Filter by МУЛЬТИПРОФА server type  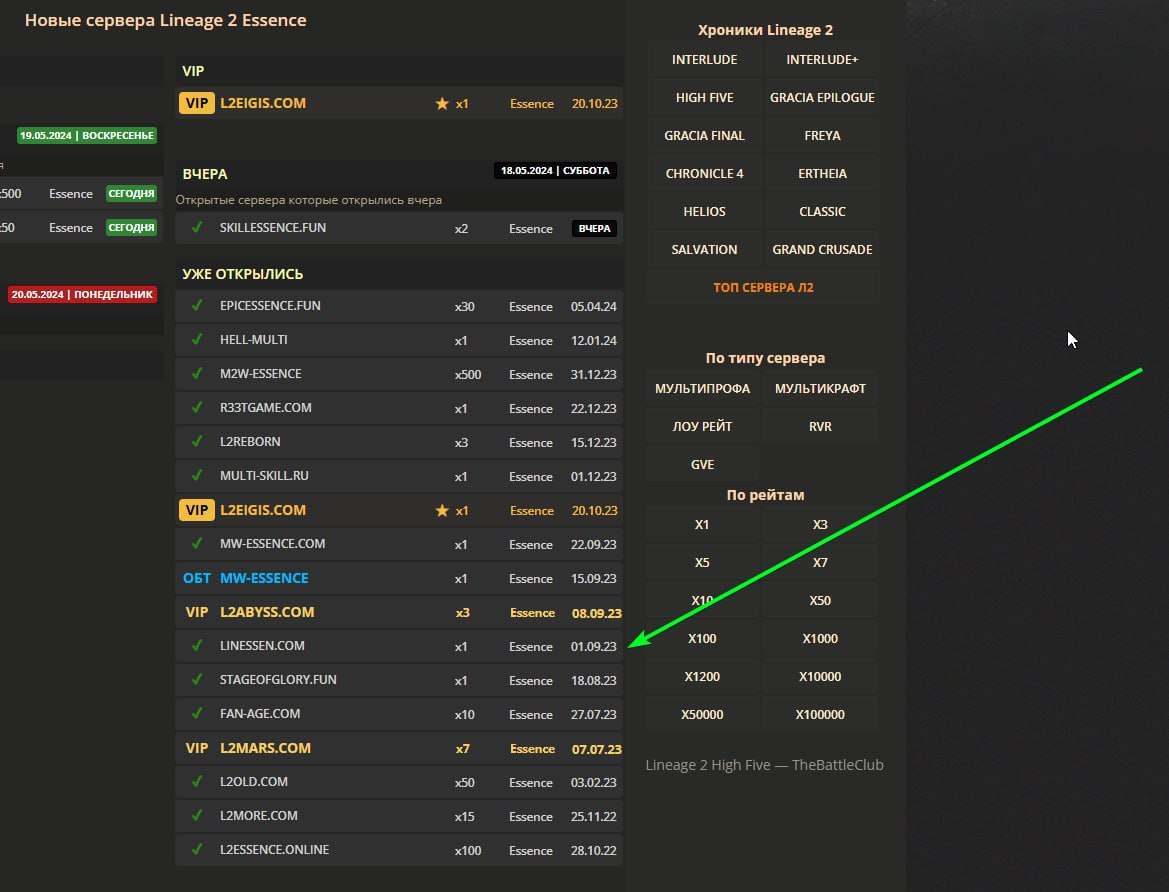(702, 389)
